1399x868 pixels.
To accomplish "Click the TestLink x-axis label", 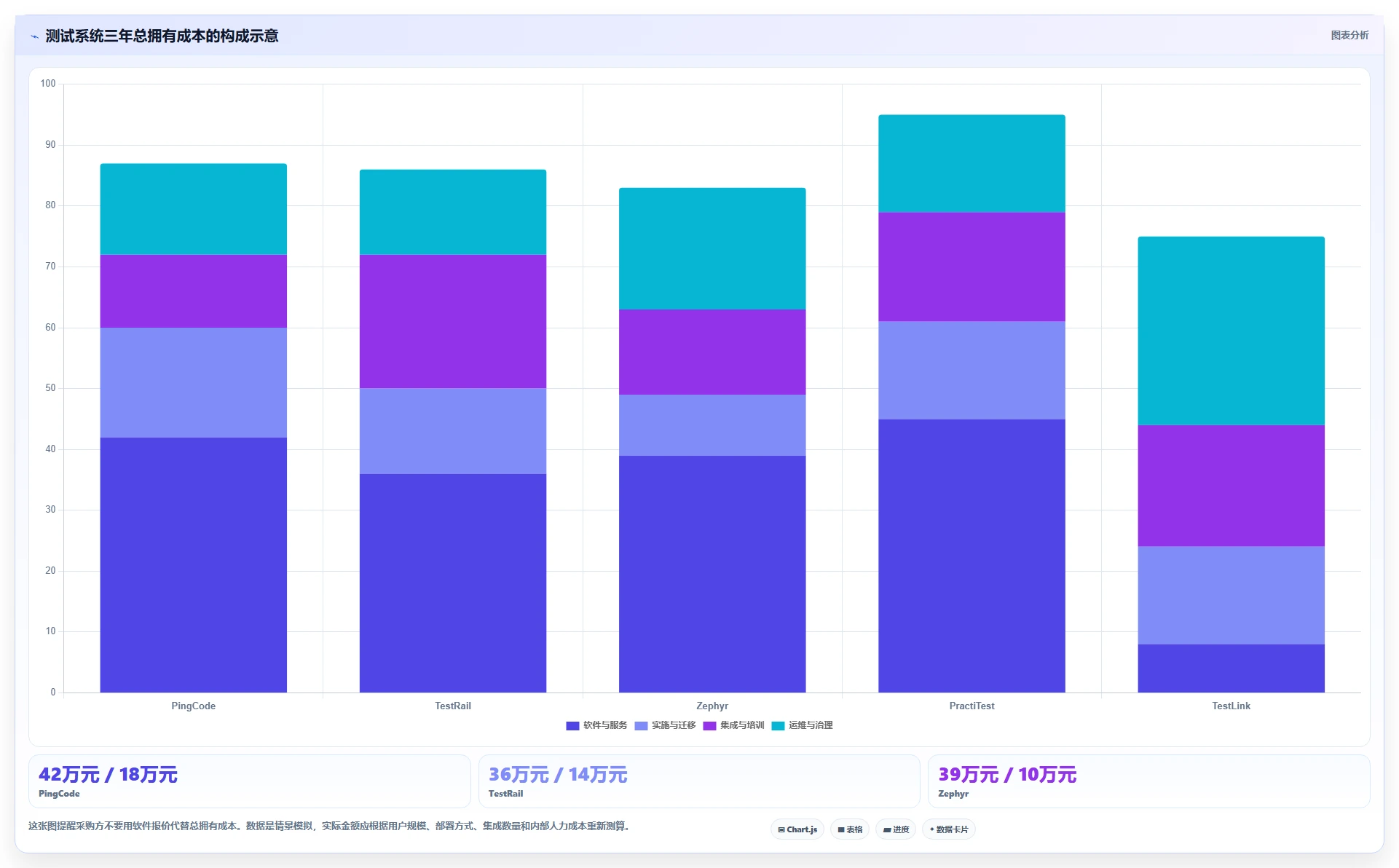I will [x=1231, y=706].
